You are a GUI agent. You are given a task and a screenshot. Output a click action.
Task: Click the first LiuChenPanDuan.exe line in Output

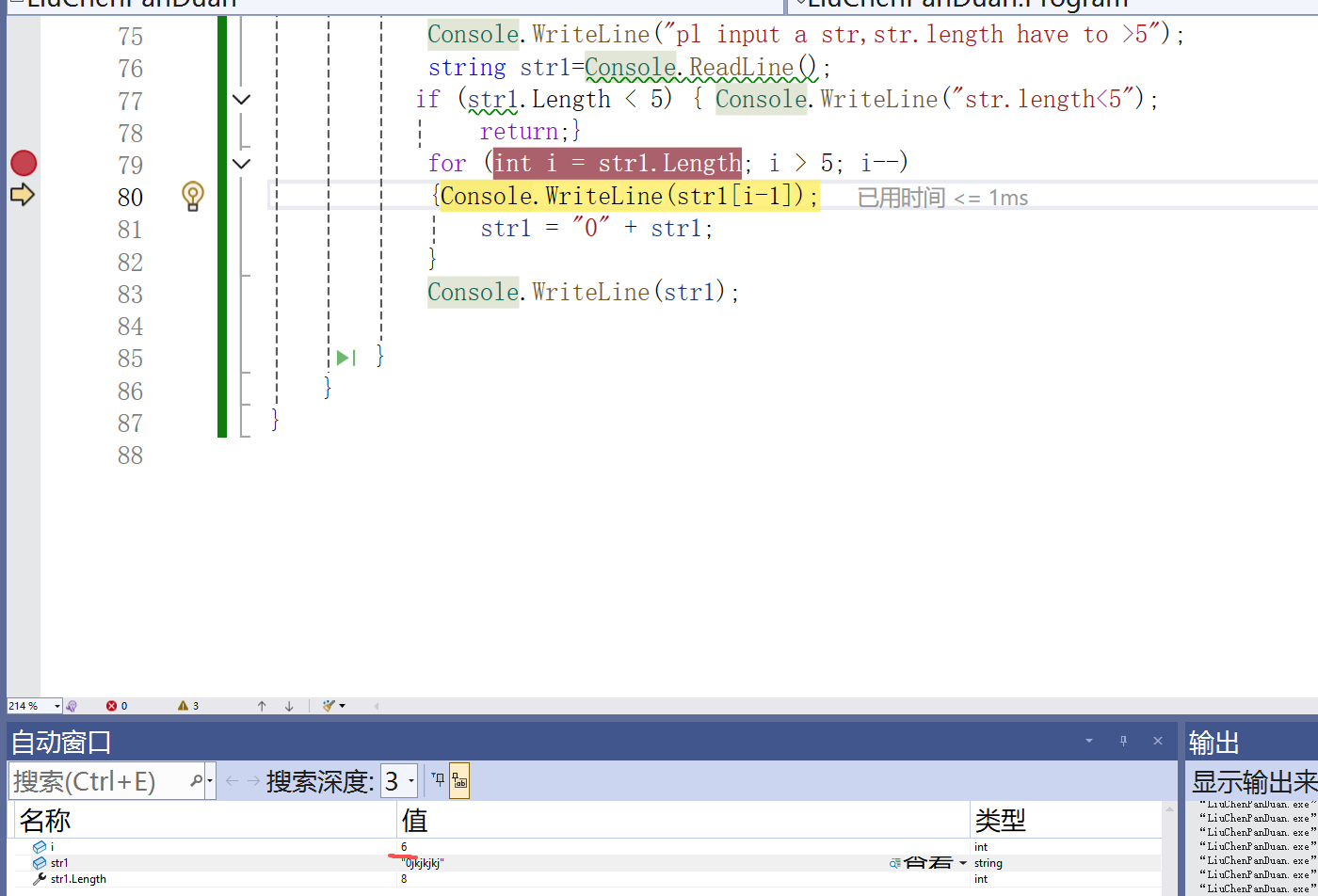pyautogui.click(x=1258, y=805)
